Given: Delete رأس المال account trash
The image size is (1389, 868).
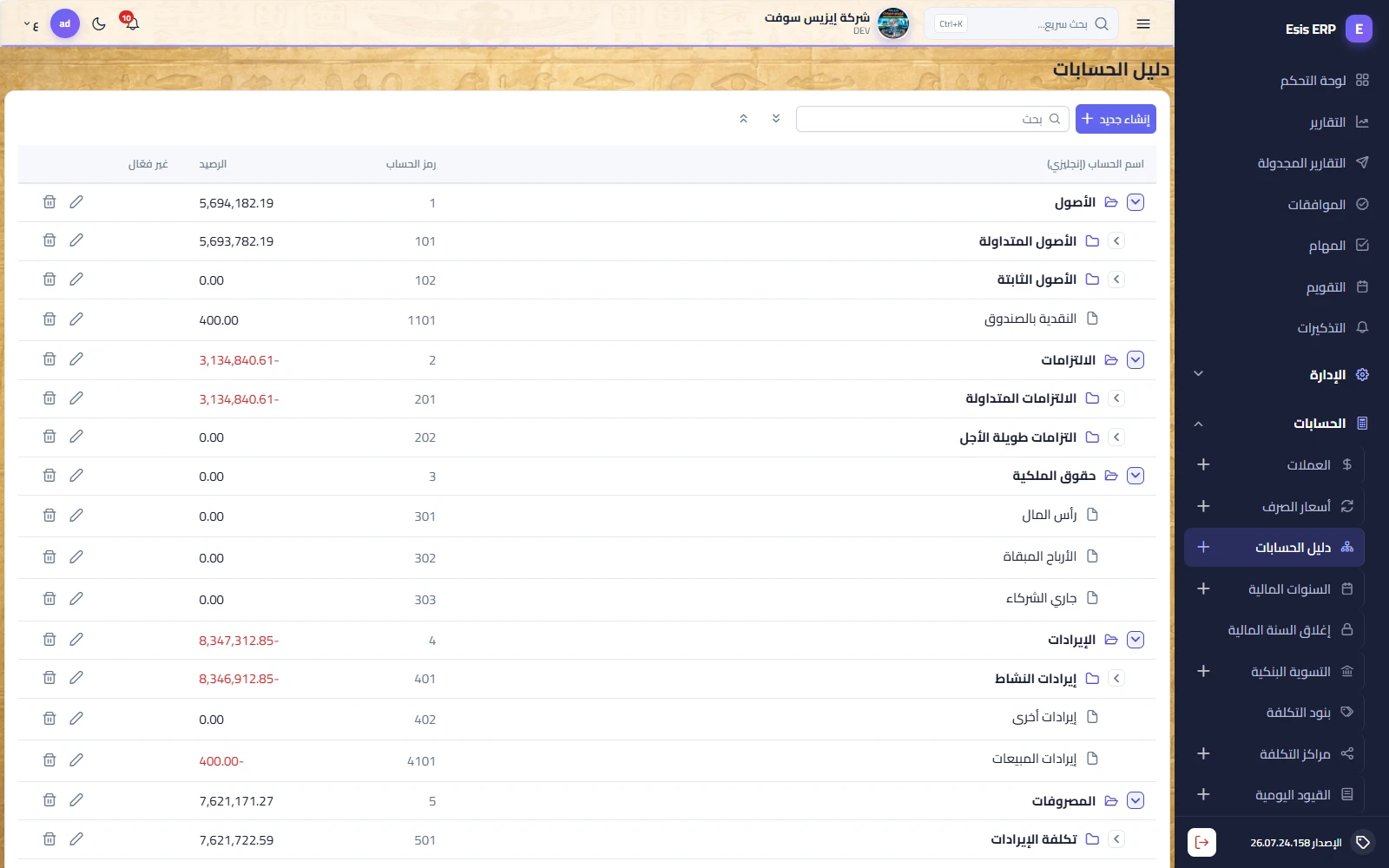Looking at the screenshot, I should tap(49, 516).
